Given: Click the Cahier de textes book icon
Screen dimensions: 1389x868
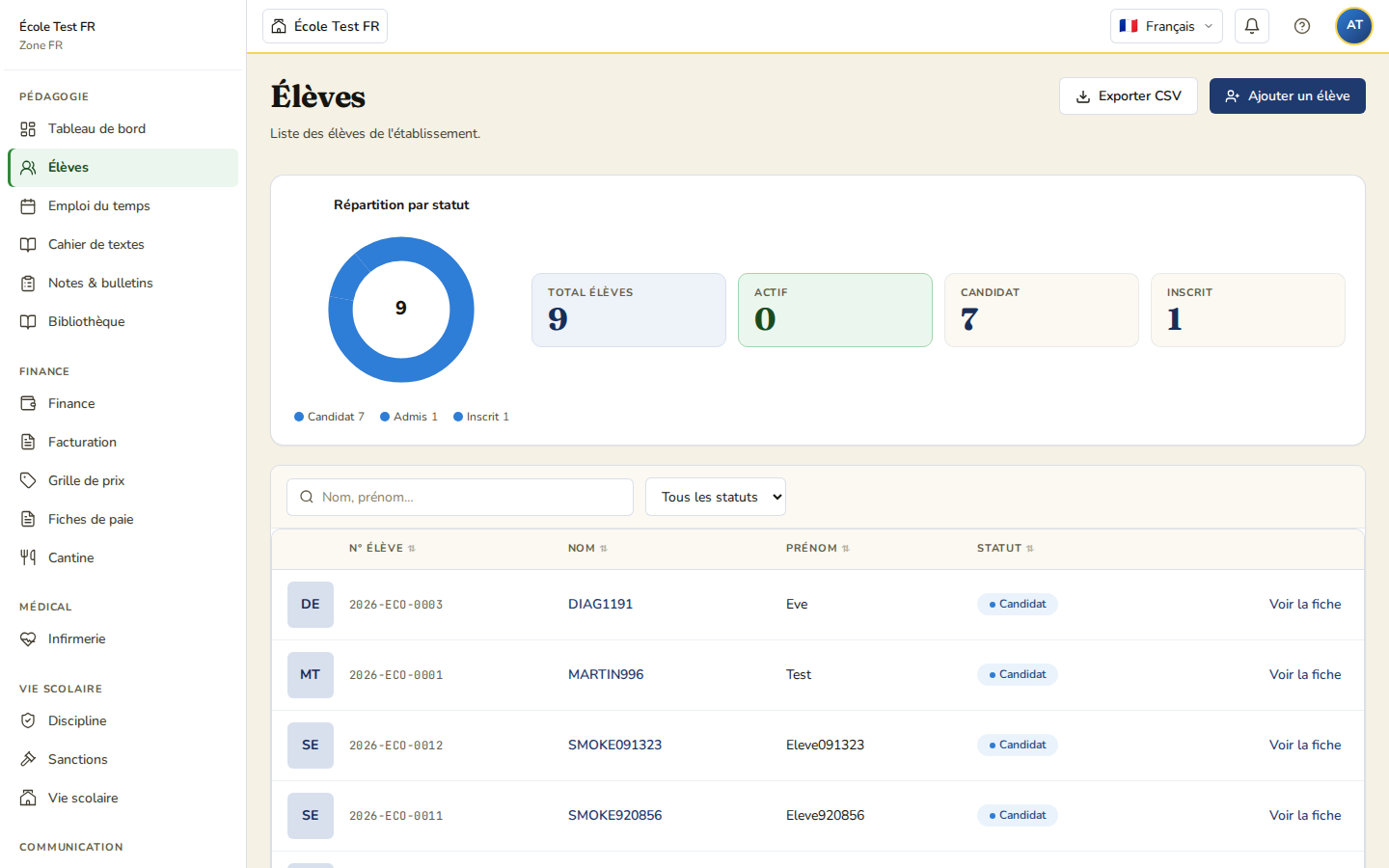Looking at the screenshot, I should [x=28, y=245].
